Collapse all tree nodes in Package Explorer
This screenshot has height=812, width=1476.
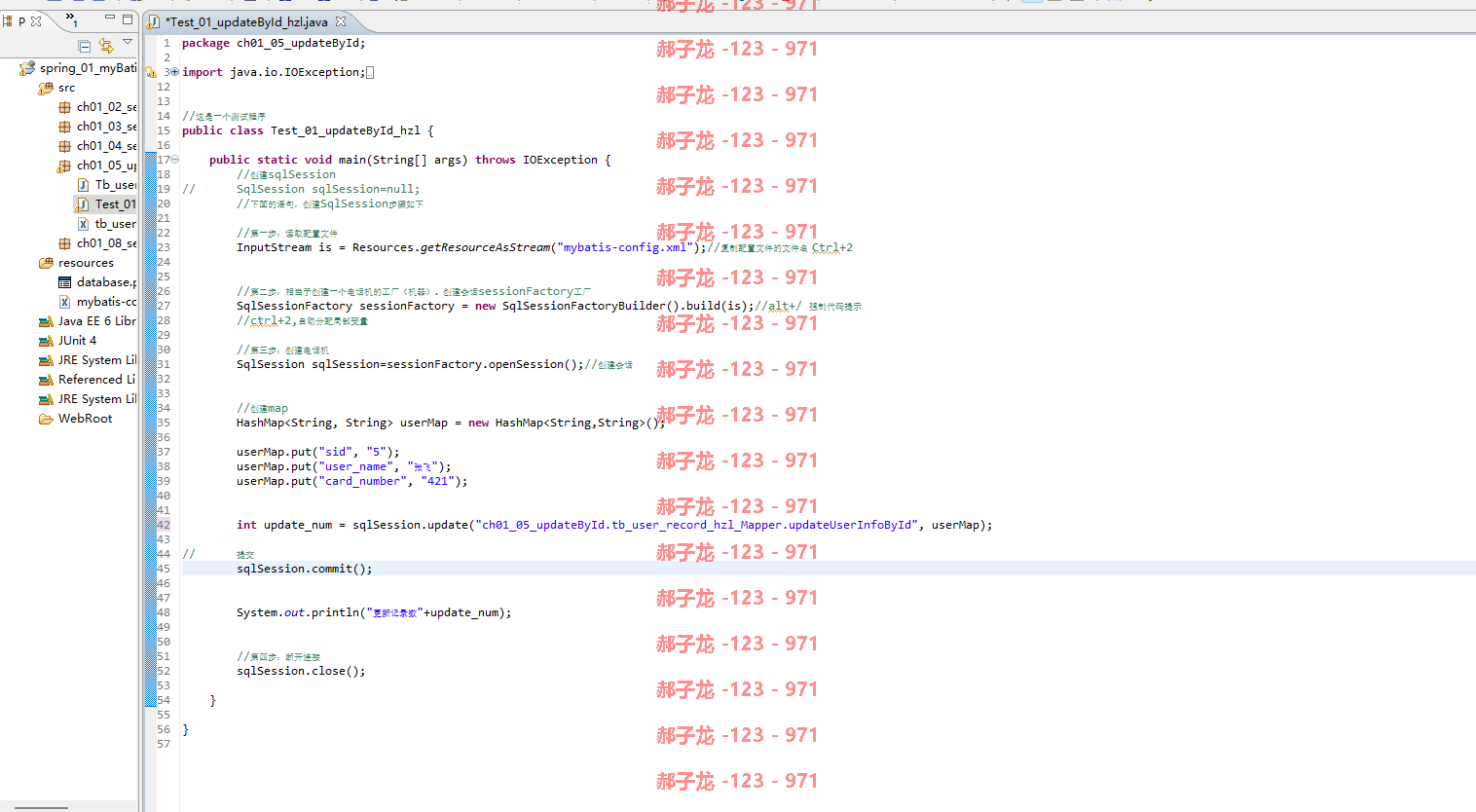(x=85, y=46)
